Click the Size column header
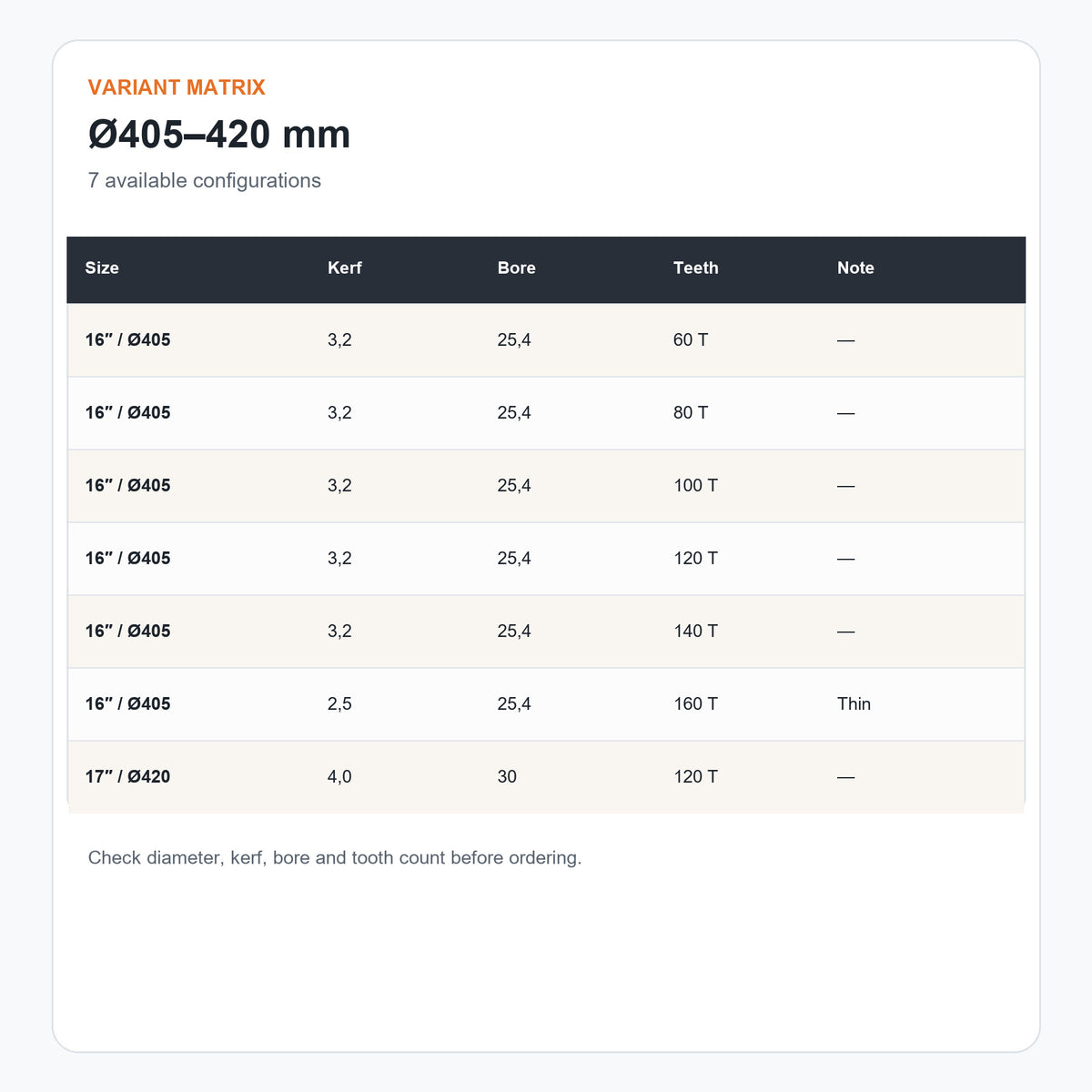This screenshot has width=1092, height=1092. point(102,268)
